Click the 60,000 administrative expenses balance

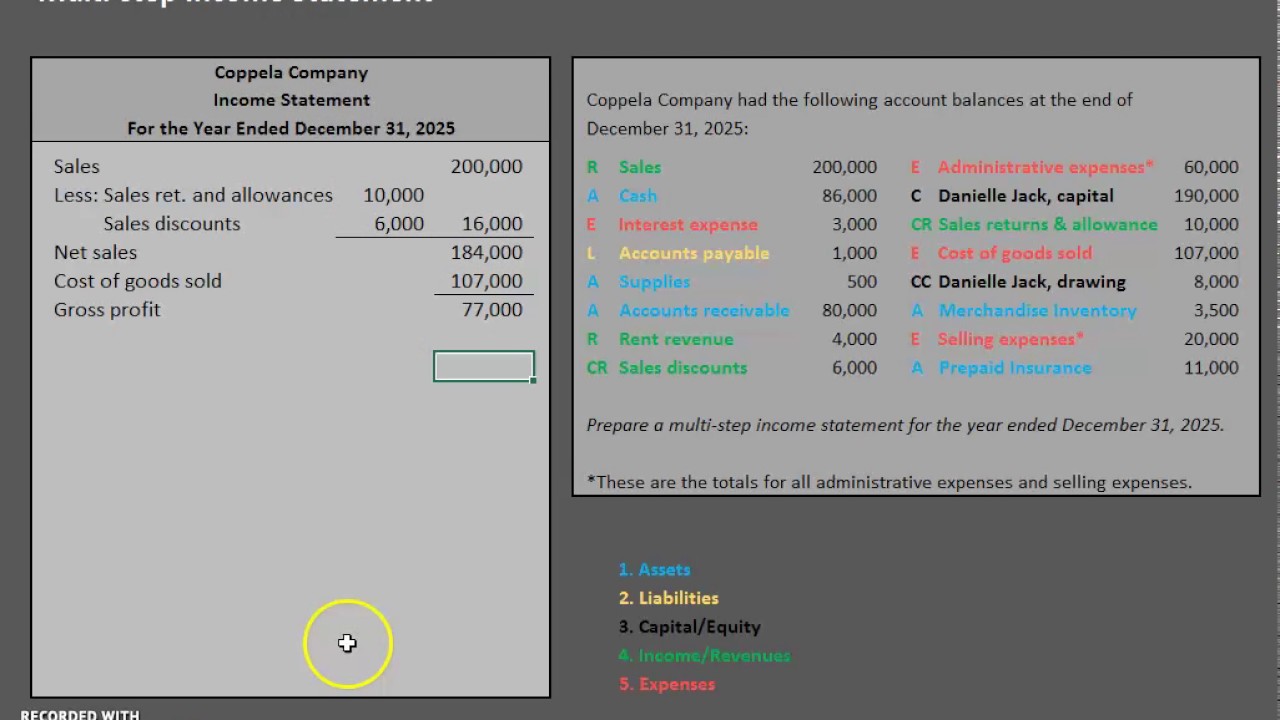tap(1210, 167)
